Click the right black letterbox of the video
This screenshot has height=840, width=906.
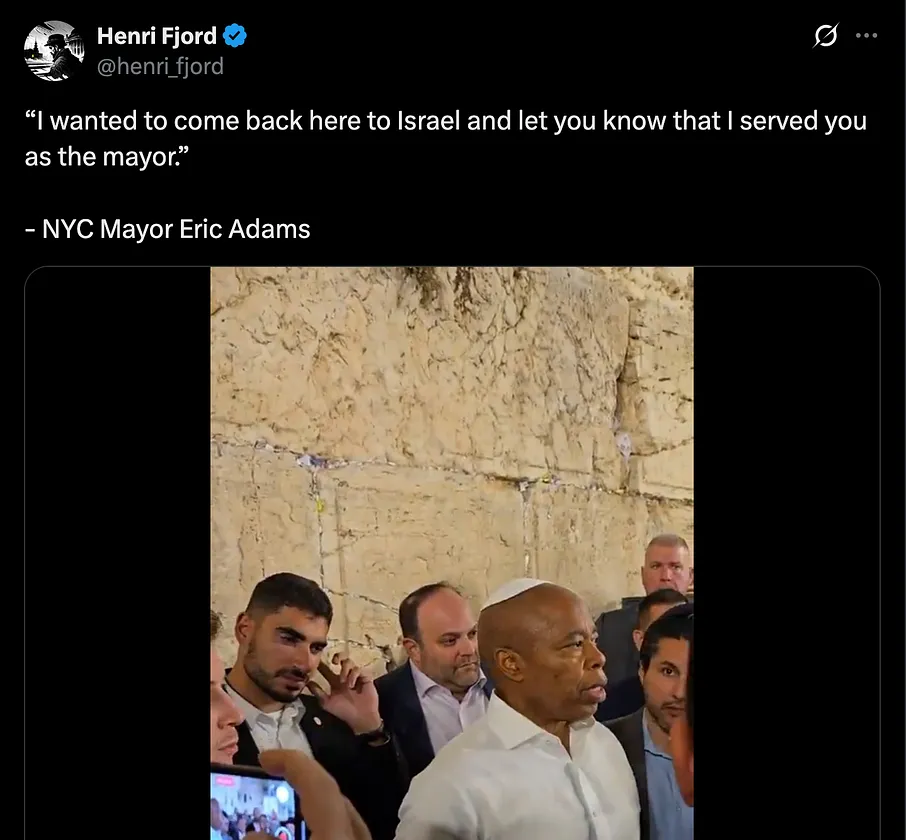[786, 553]
